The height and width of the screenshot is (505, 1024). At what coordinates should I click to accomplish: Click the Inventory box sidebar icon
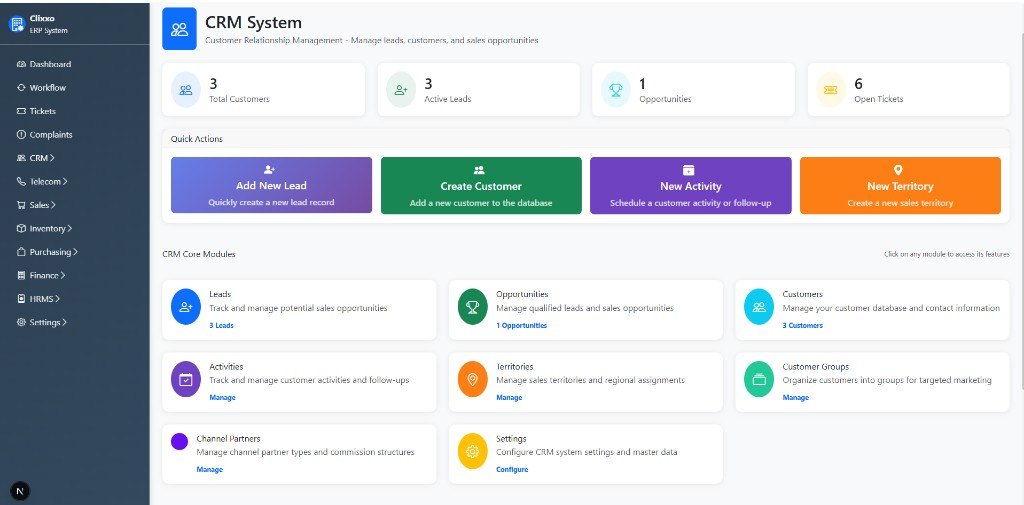point(21,229)
